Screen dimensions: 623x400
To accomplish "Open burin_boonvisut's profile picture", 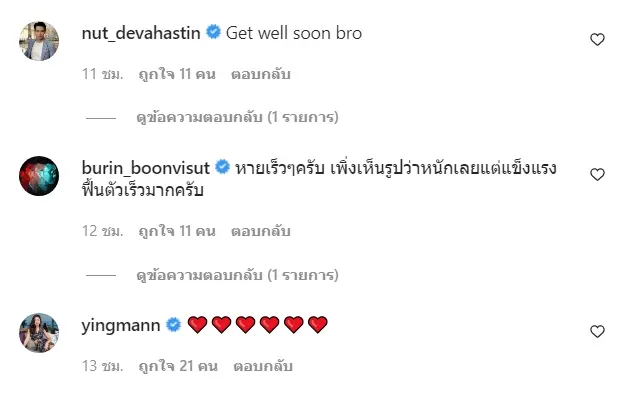I will click(39, 176).
